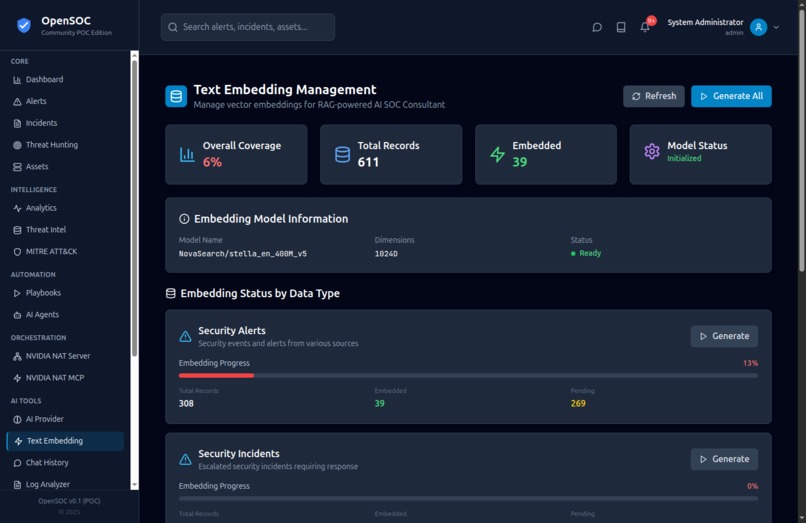Screen dimensions: 806x523
Task: Click the Refresh button
Action: click(x=653, y=96)
